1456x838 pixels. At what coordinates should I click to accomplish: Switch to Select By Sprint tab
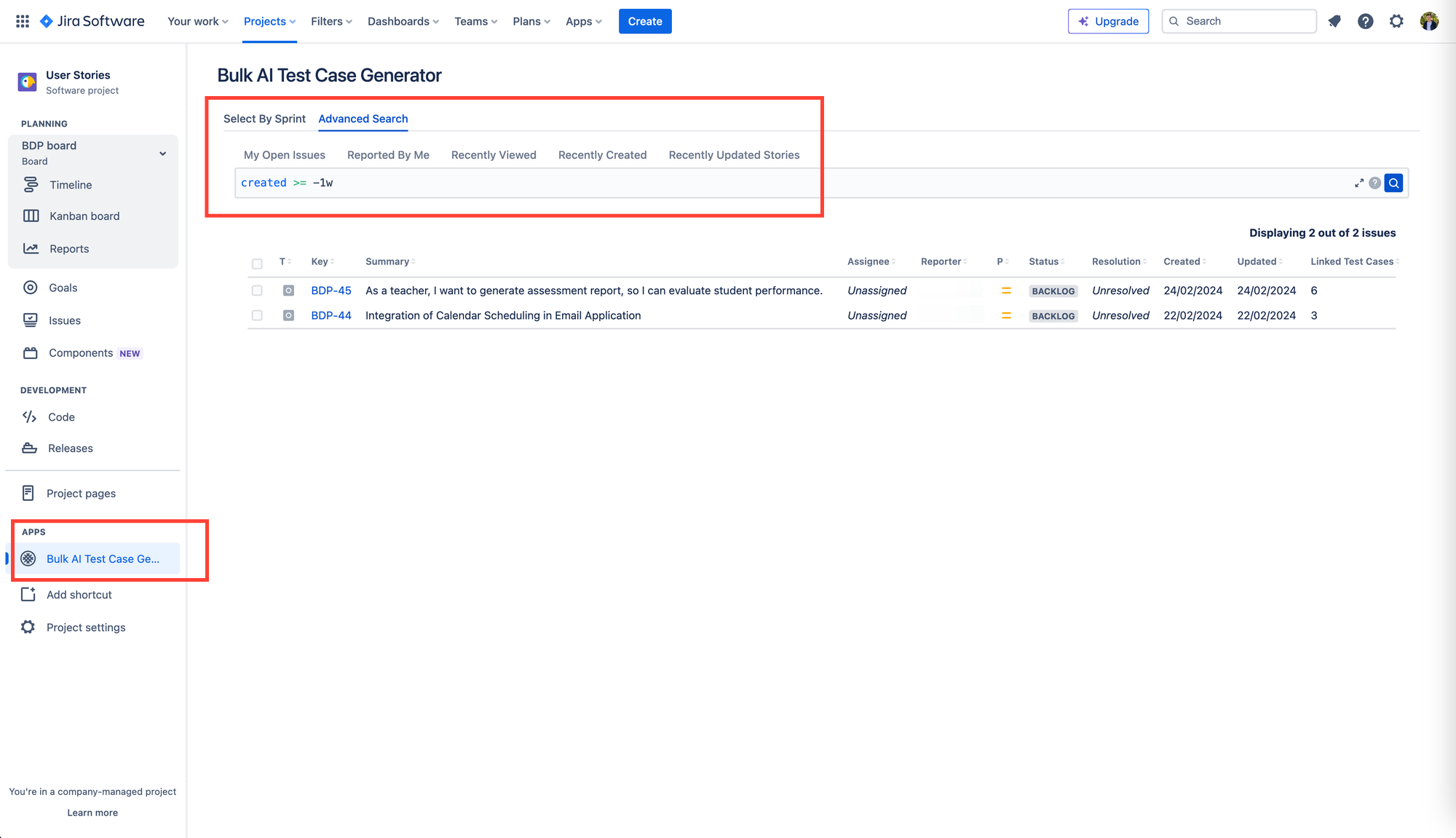click(x=264, y=119)
